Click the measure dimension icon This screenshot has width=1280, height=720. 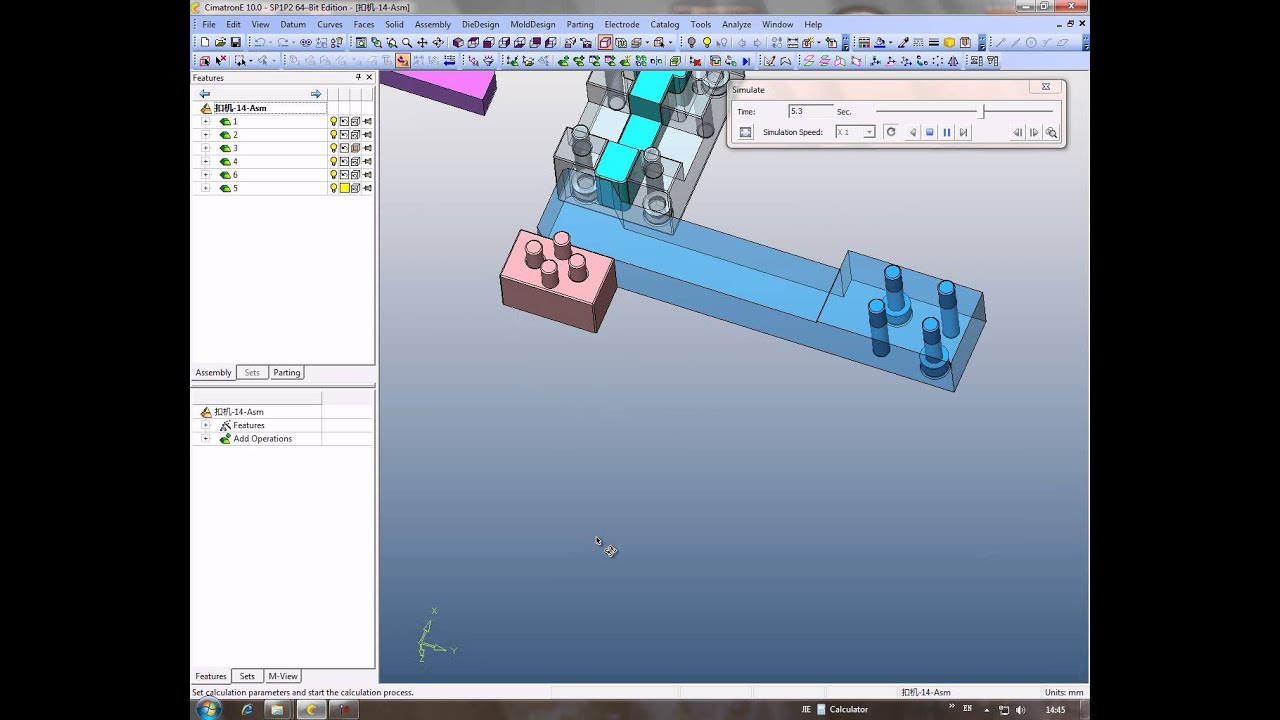pyautogui.click(x=792, y=42)
